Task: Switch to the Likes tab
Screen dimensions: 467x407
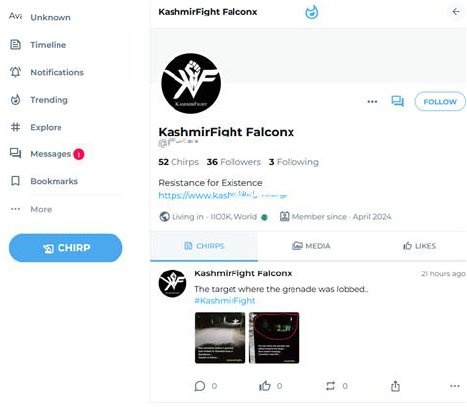Action: click(419, 246)
